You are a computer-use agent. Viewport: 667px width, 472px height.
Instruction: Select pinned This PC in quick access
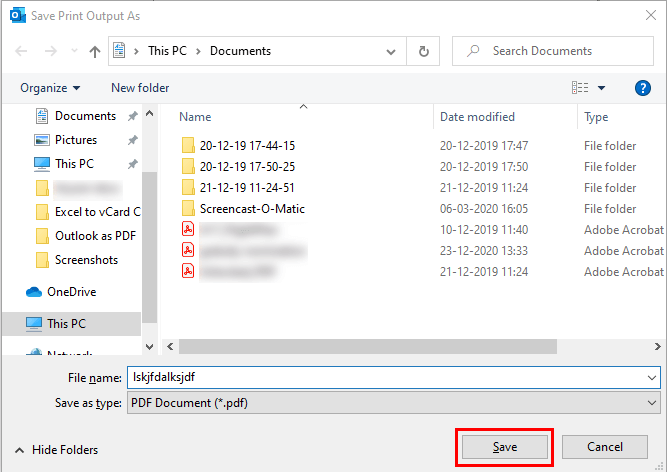point(74,164)
